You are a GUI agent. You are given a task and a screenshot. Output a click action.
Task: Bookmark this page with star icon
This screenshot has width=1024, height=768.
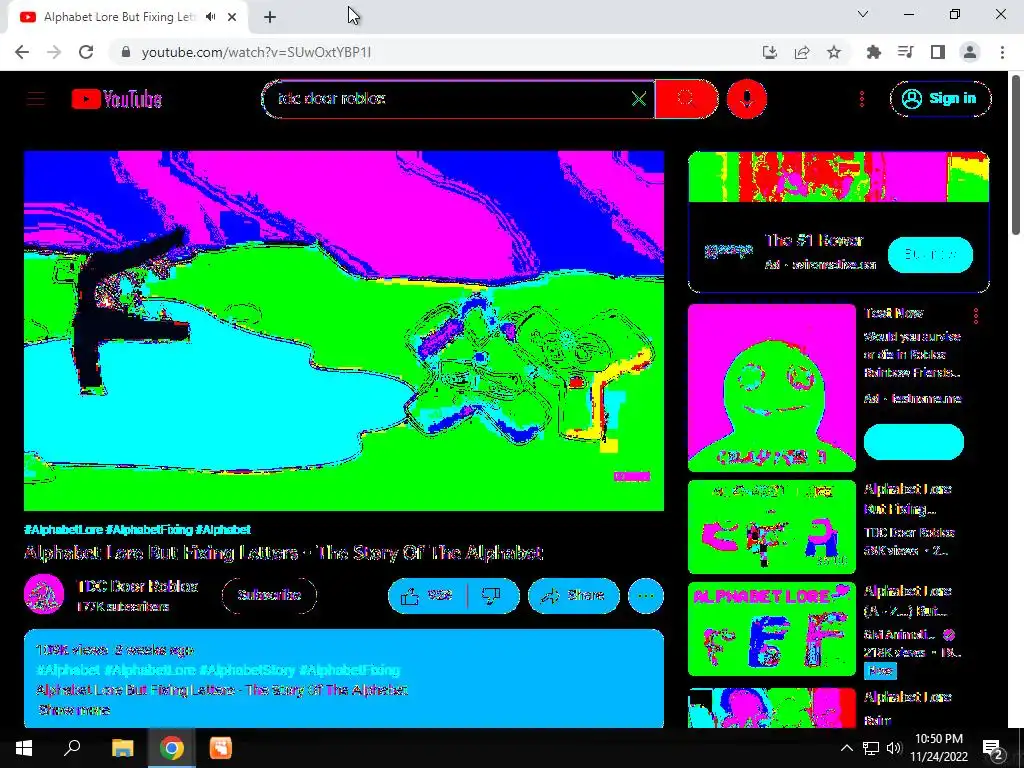coord(834,52)
